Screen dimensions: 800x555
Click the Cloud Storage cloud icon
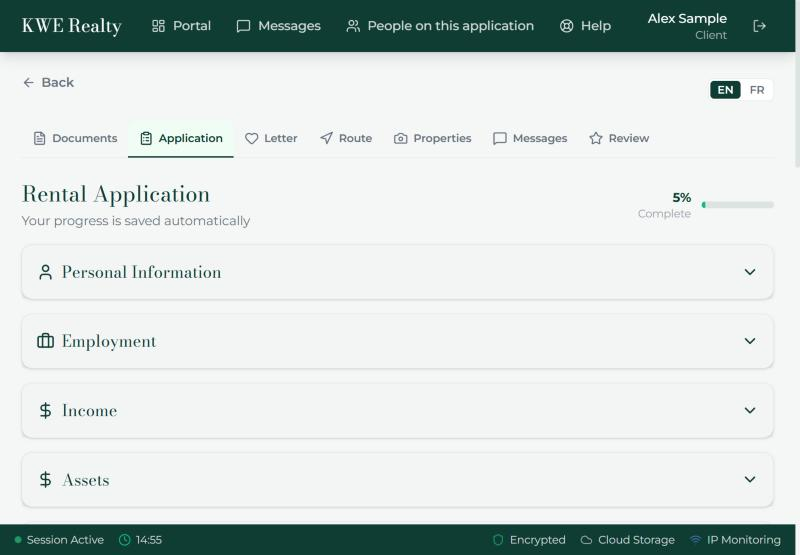tap(586, 540)
